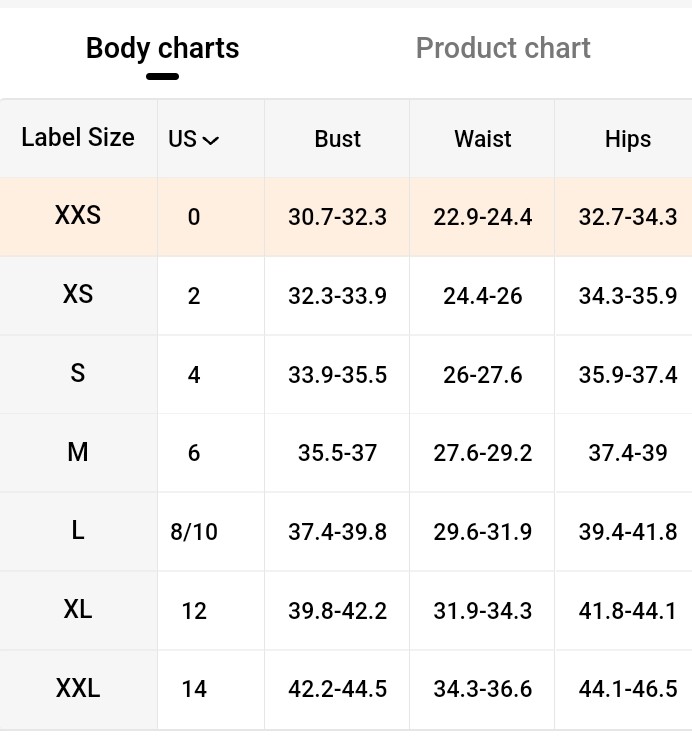Switch to the Product chart tab
The height and width of the screenshot is (737, 692).
pyautogui.click(x=503, y=48)
